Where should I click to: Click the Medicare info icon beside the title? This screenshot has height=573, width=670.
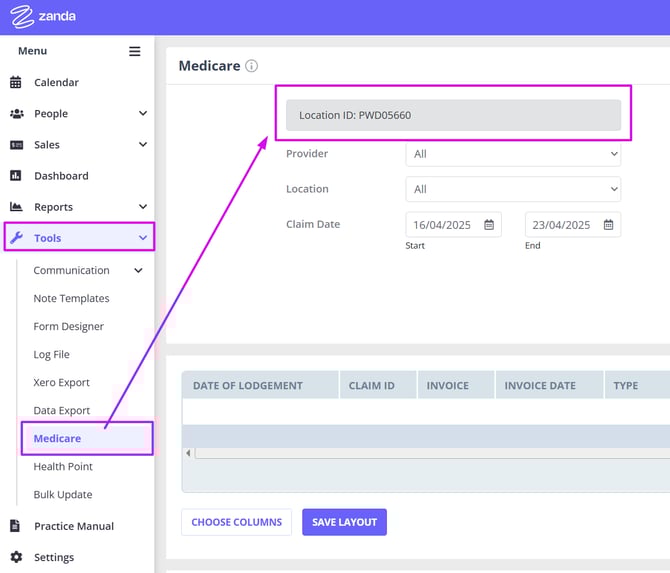pyautogui.click(x=251, y=66)
